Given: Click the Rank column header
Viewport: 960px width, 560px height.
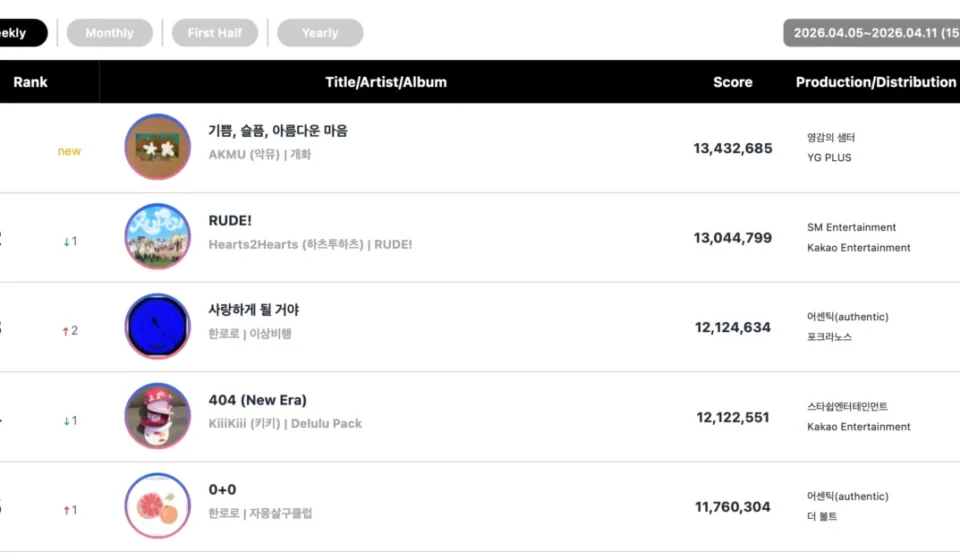Looking at the screenshot, I should click(x=30, y=82).
